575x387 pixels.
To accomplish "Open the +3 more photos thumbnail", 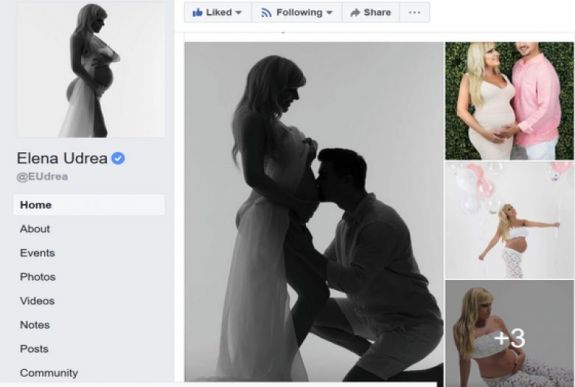I will pyautogui.click(x=510, y=333).
